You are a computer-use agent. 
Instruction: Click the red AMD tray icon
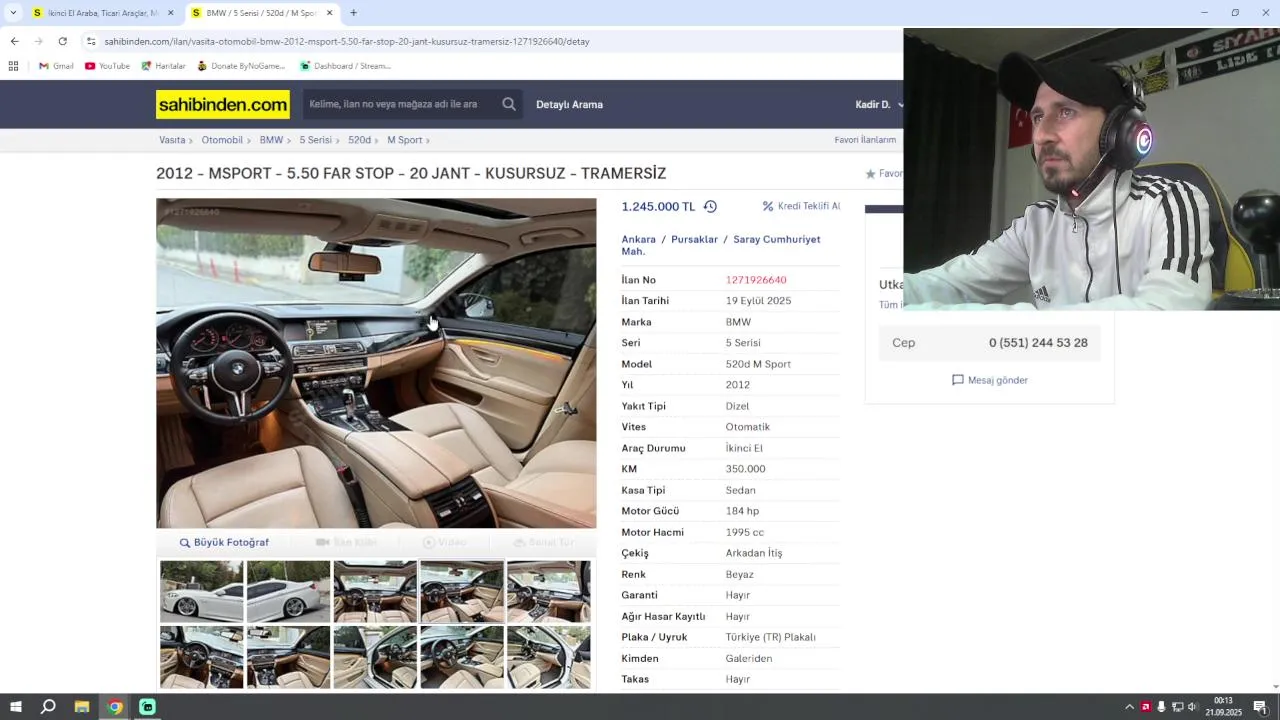pos(1146,707)
